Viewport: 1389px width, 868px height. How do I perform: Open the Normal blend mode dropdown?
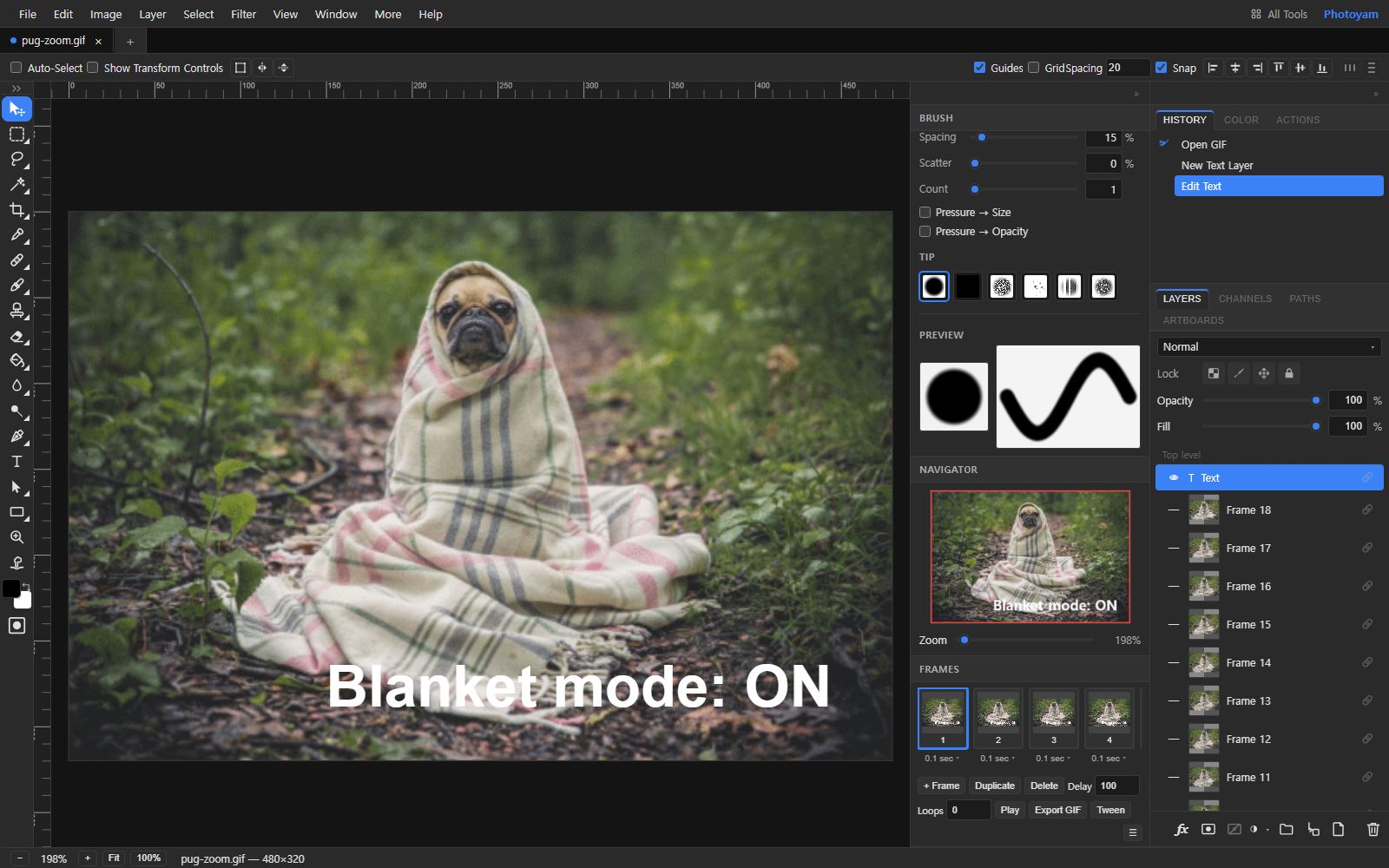tap(1268, 347)
